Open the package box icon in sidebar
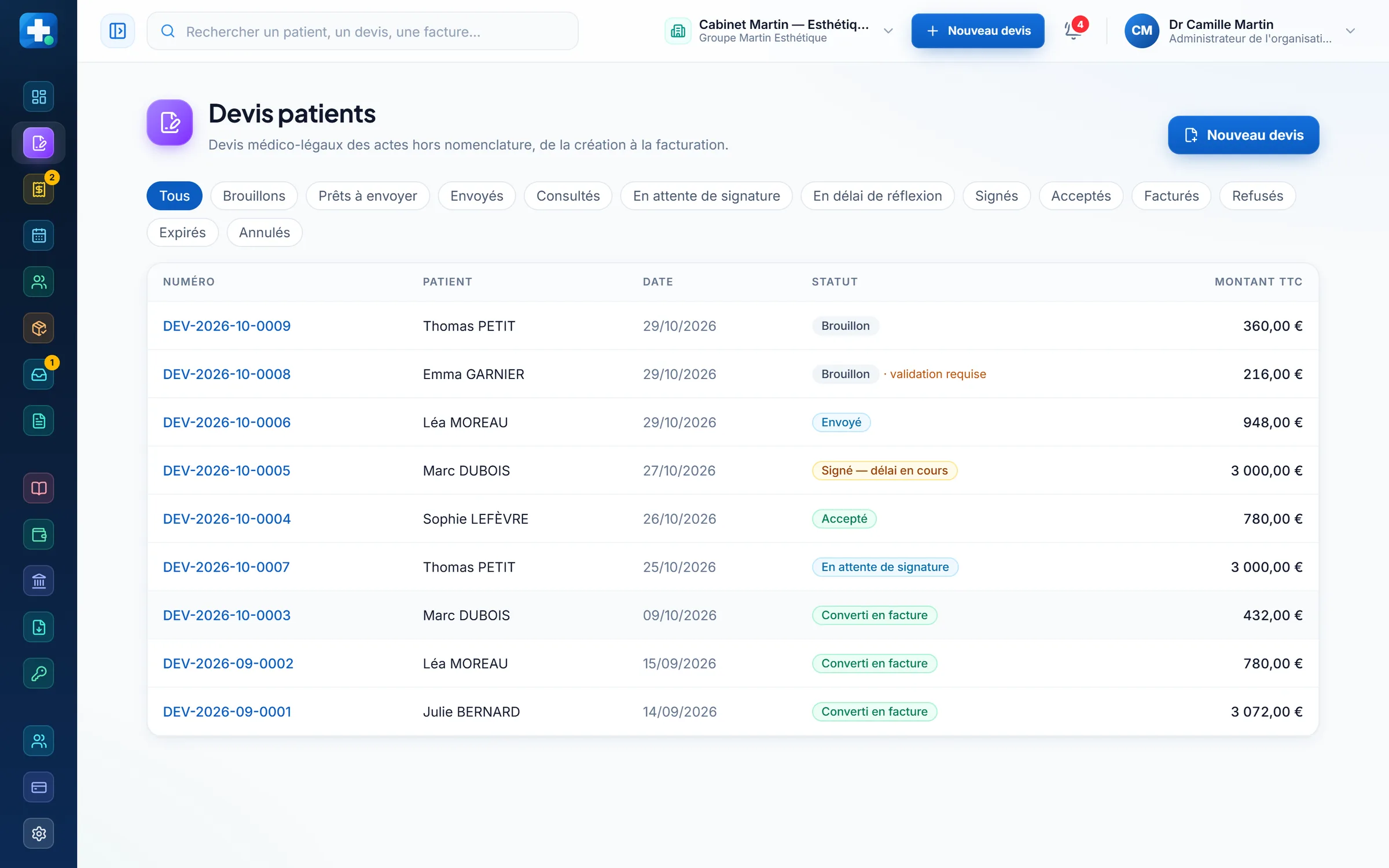 pyautogui.click(x=39, y=328)
